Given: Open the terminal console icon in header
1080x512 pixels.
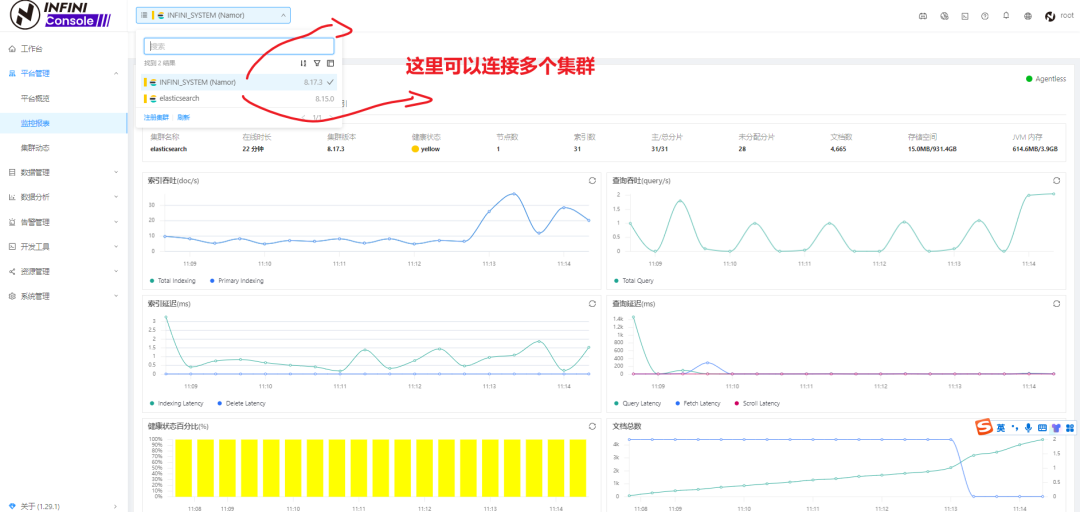Looking at the screenshot, I should (x=965, y=16).
